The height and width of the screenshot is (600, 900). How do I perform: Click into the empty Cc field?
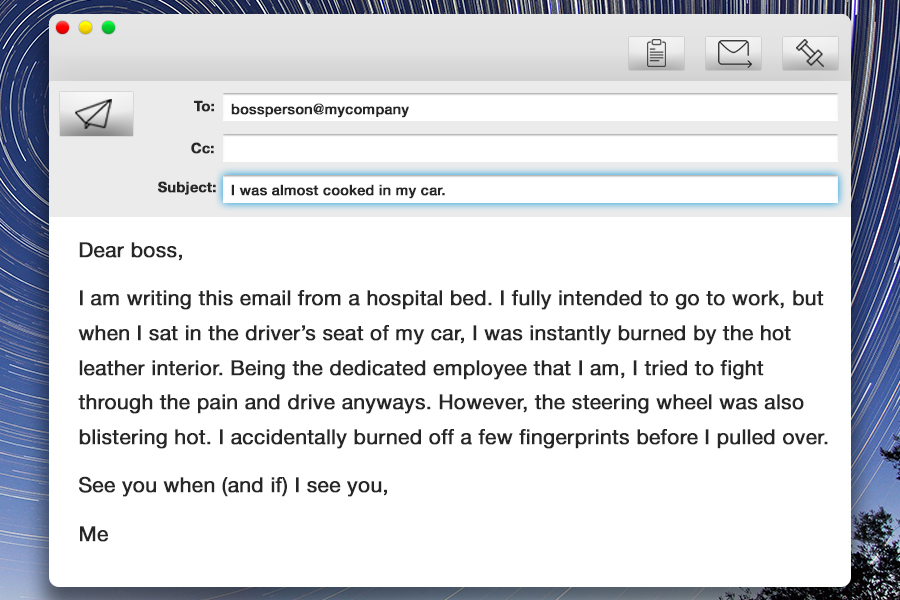click(530, 149)
